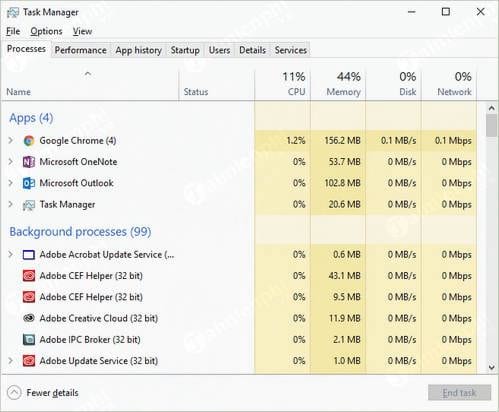Click the 53.7 MB memory value
Screen dimensions: 499x412
tap(345, 162)
